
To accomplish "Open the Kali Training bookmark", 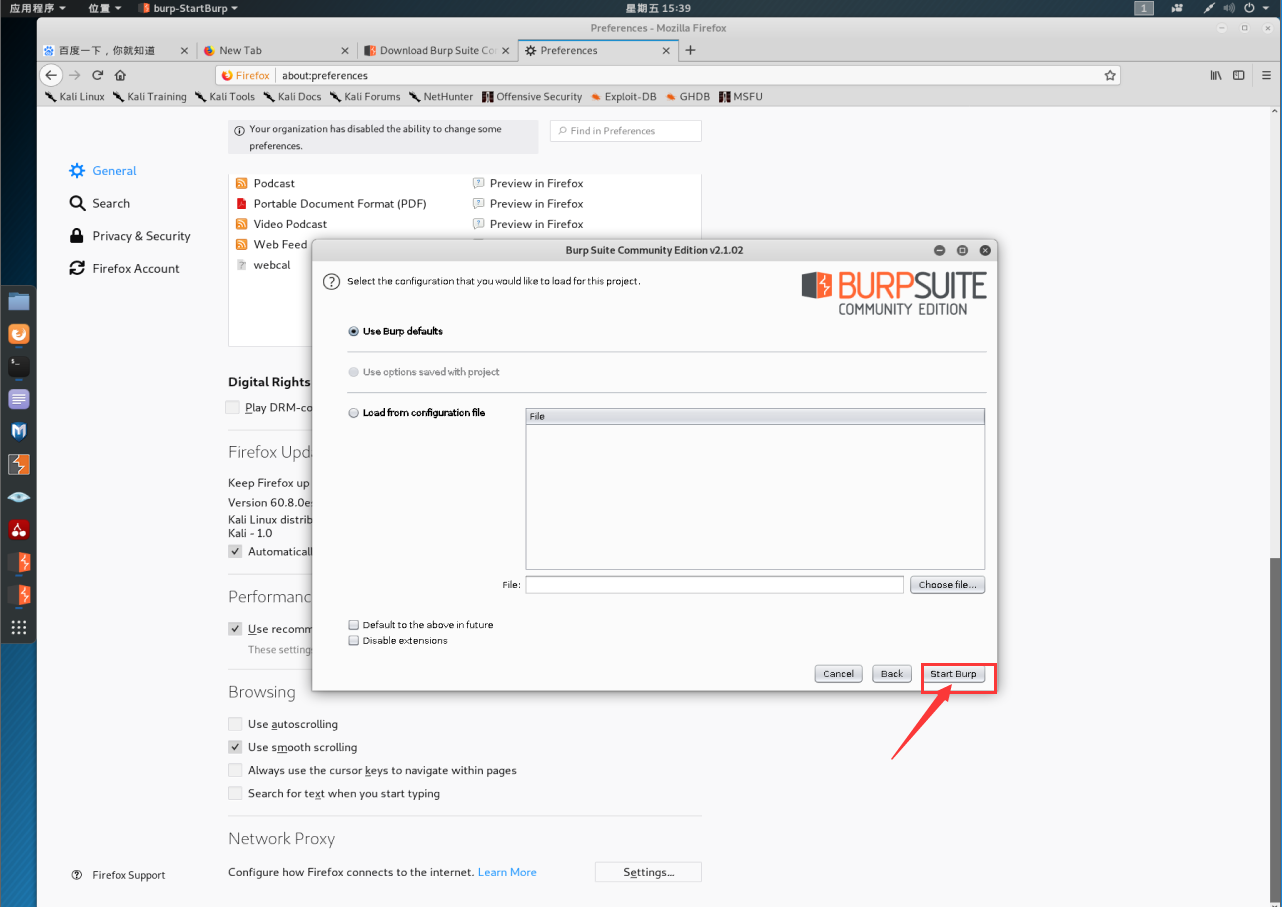I will click(x=150, y=97).
